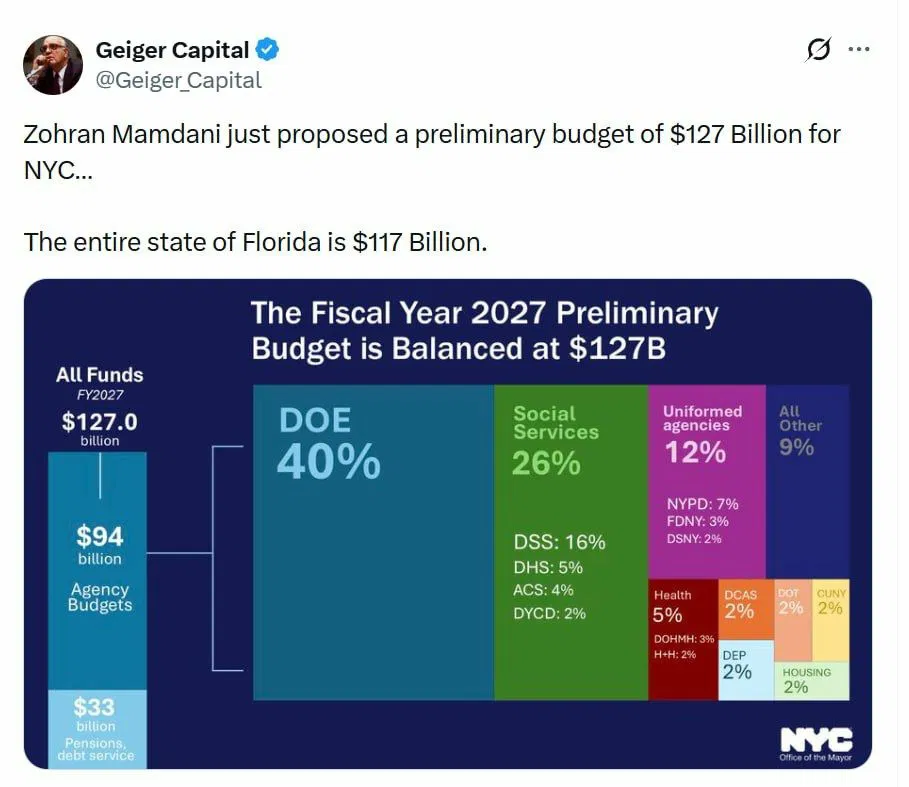Click the Grok slash icon
The width and height of the screenshot is (909, 787).
point(818,51)
